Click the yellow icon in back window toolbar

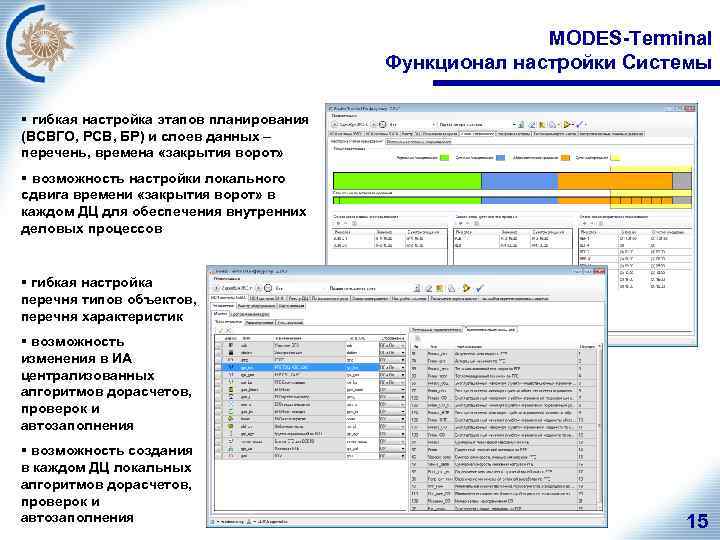click(542, 124)
